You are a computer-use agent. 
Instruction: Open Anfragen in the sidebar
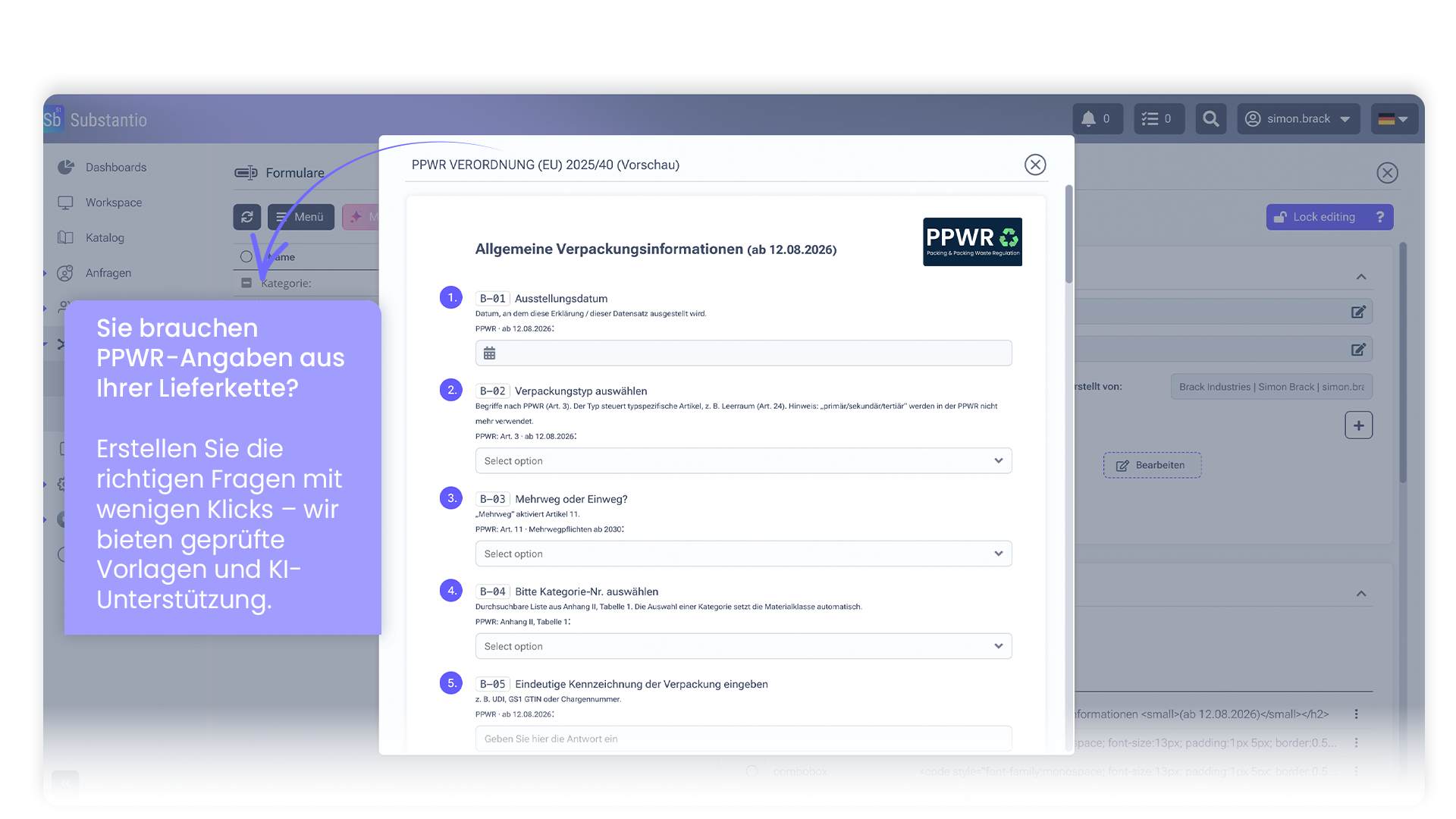(x=108, y=273)
